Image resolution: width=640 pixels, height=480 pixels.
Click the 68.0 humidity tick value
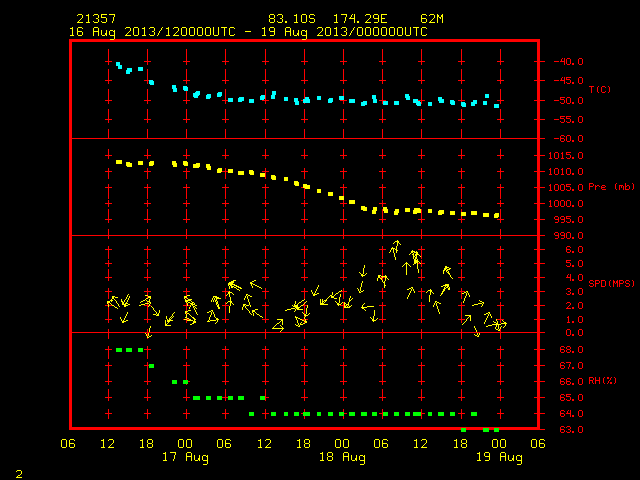click(571, 350)
